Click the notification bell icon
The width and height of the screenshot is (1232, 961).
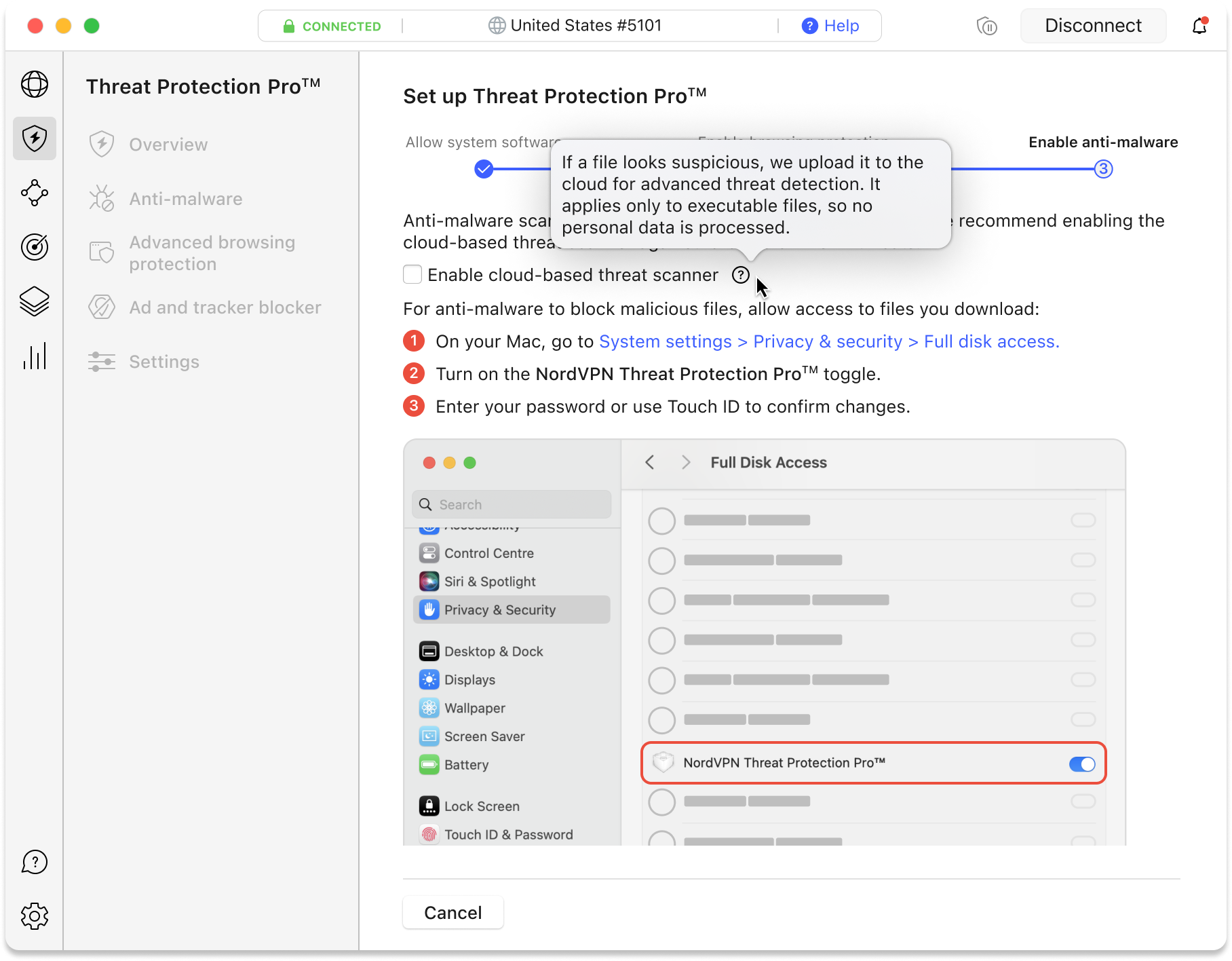[x=1199, y=26]
